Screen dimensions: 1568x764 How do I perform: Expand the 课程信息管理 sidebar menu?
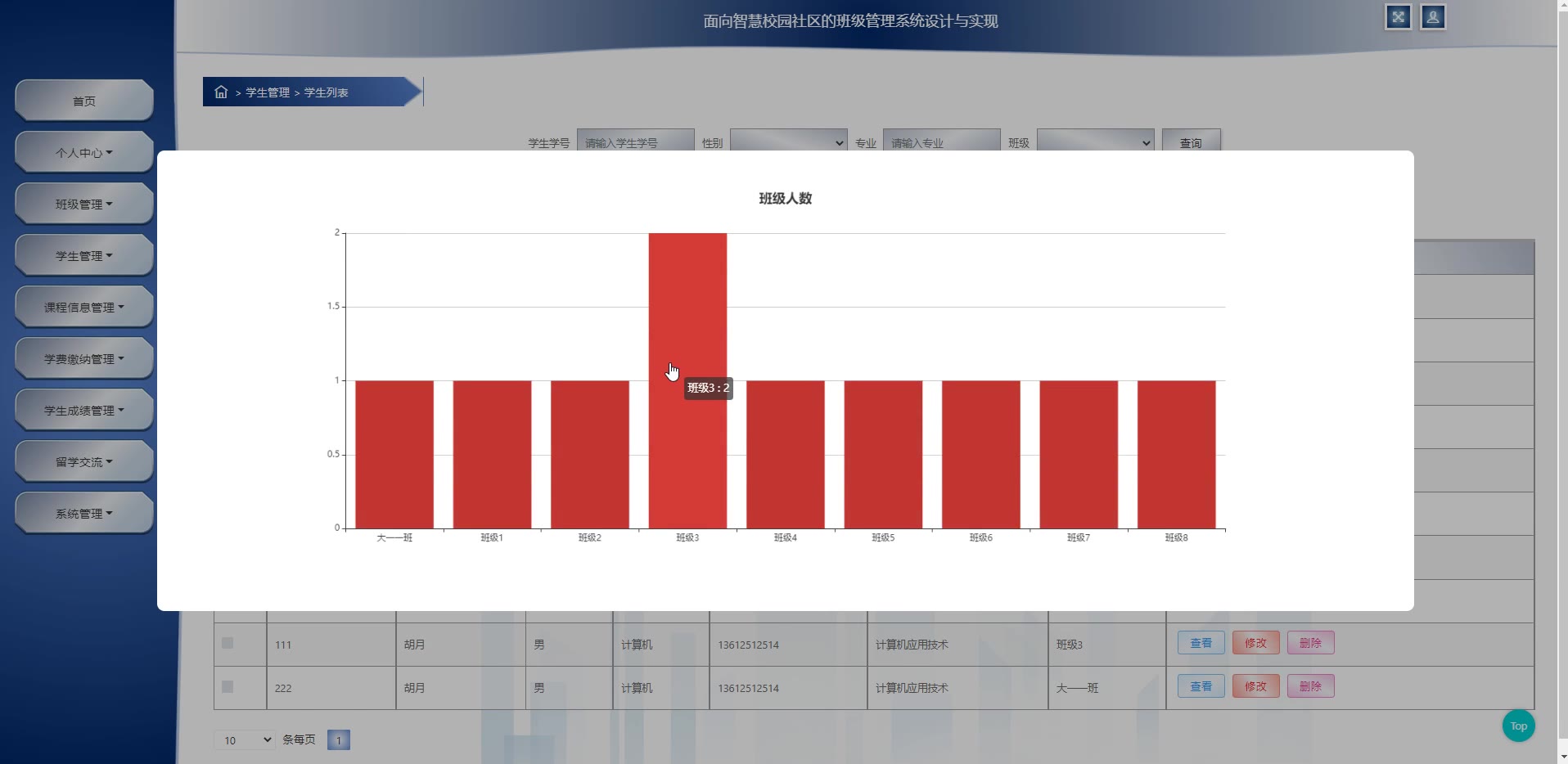(84, 307)
